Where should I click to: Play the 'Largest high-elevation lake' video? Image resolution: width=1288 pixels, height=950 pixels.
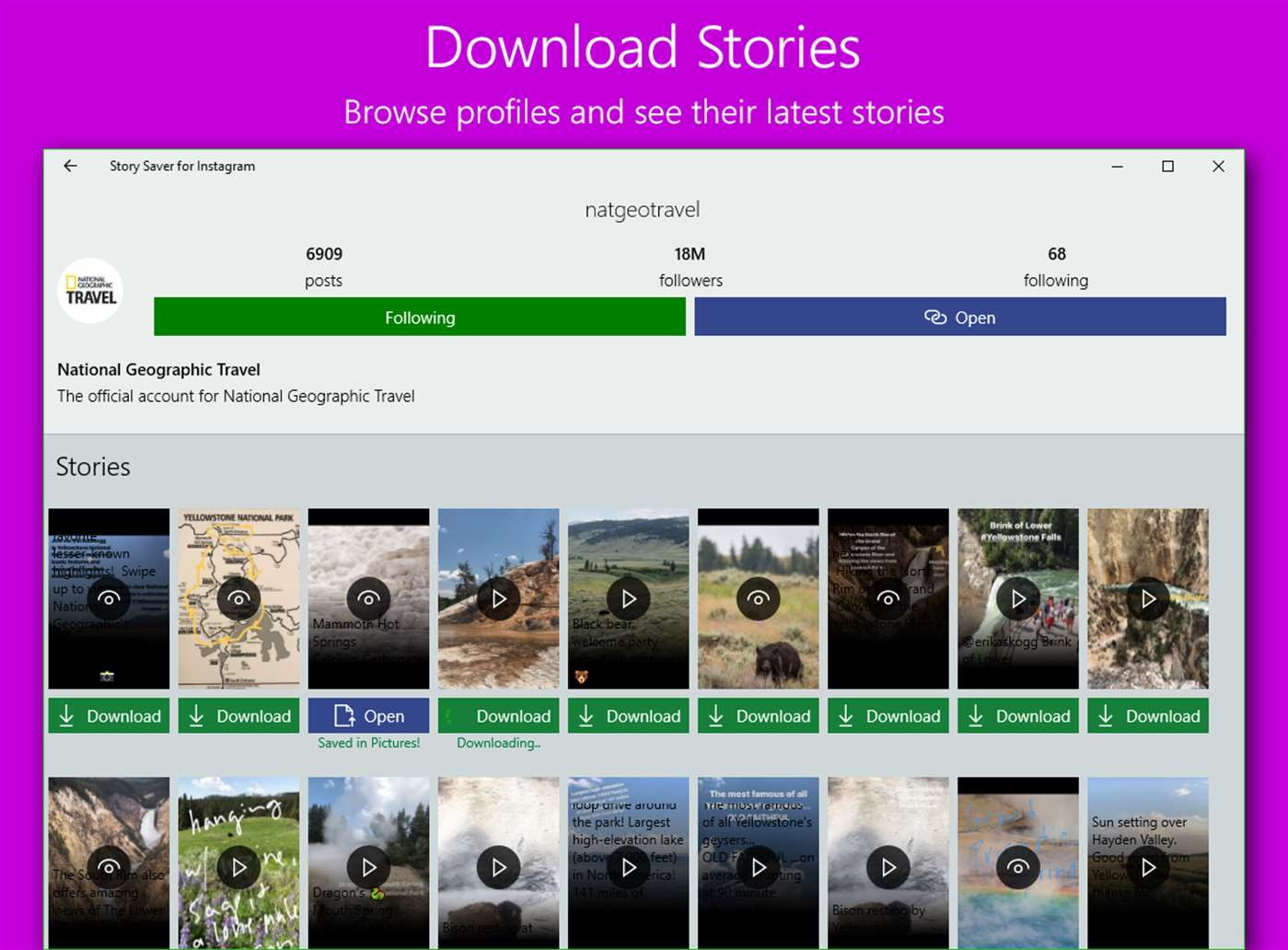coord(628,865)
